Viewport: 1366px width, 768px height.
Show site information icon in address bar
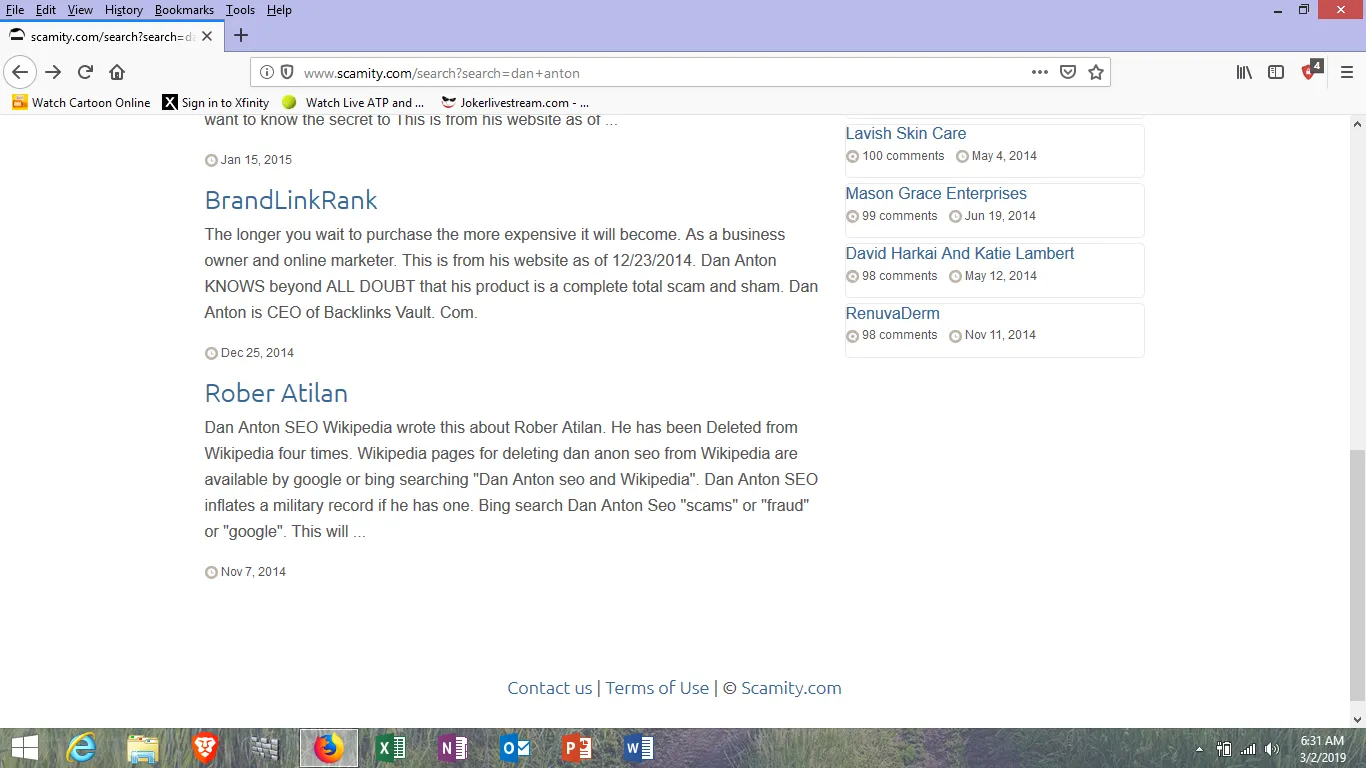click(x=267, y=72)
